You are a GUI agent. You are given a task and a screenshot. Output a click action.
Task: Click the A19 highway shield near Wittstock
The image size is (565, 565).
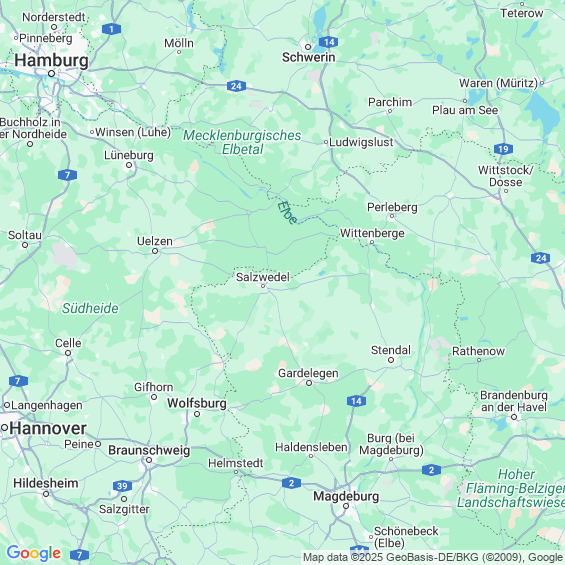point(503,149)
